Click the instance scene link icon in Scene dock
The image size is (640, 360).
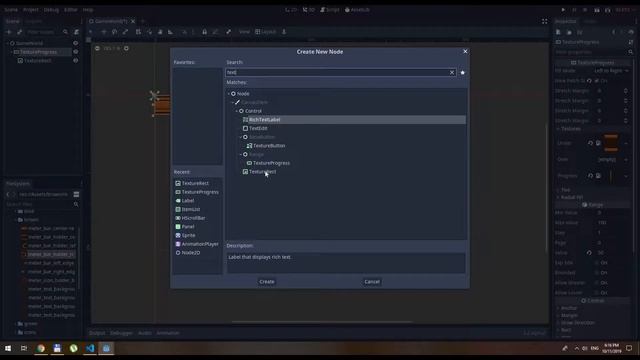click(19, 32)
